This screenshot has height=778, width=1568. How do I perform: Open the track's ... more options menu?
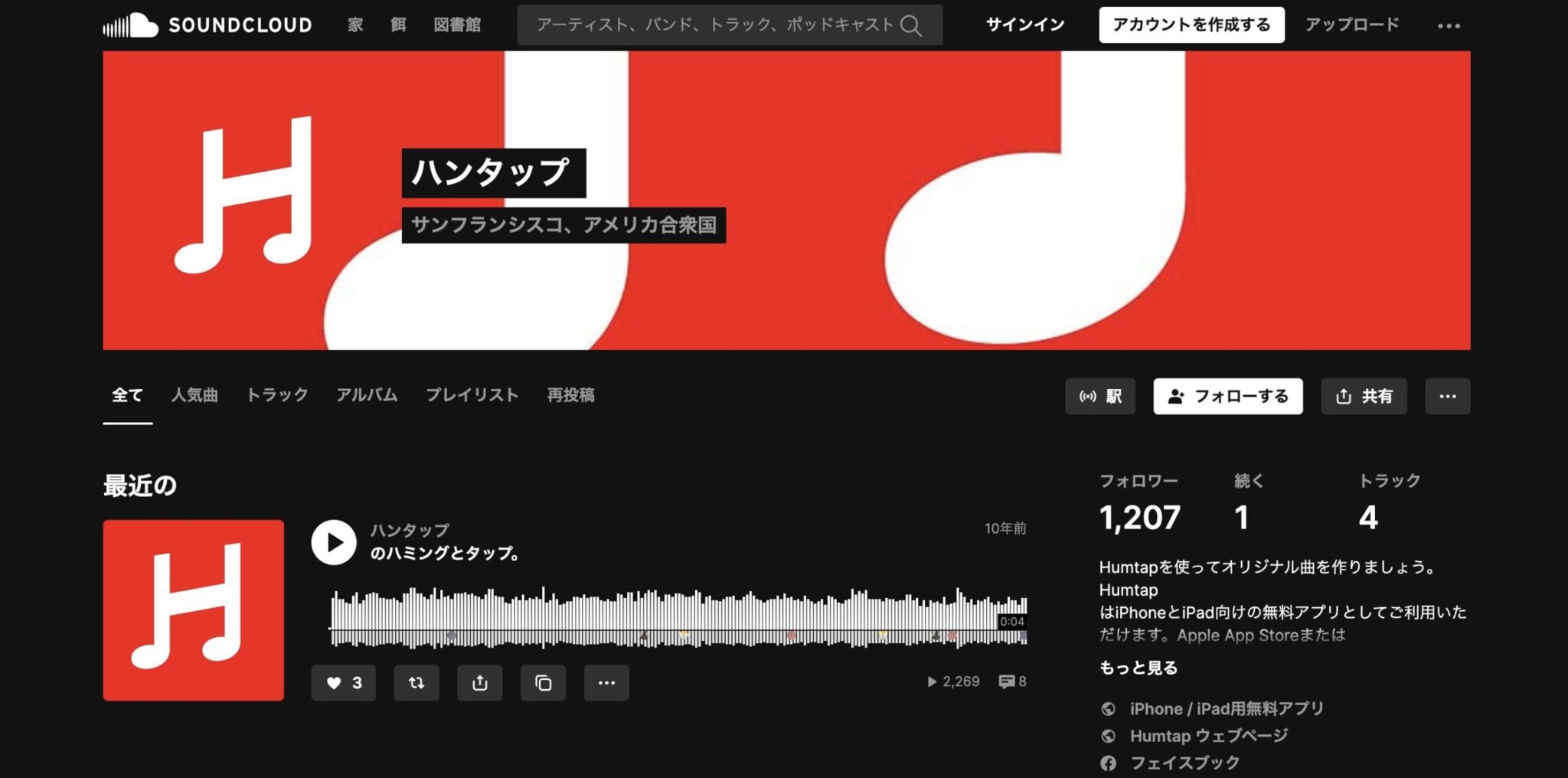[606, 682]
